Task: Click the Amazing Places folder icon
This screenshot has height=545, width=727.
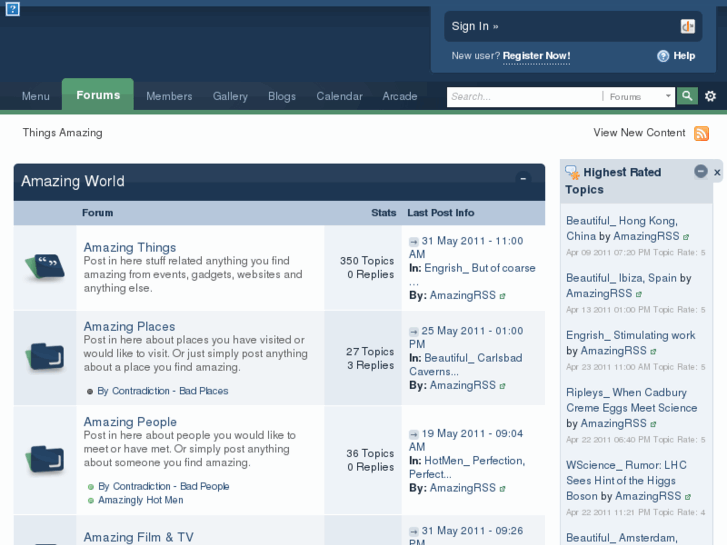Action: pyautogui.click(x=45, y=357)
